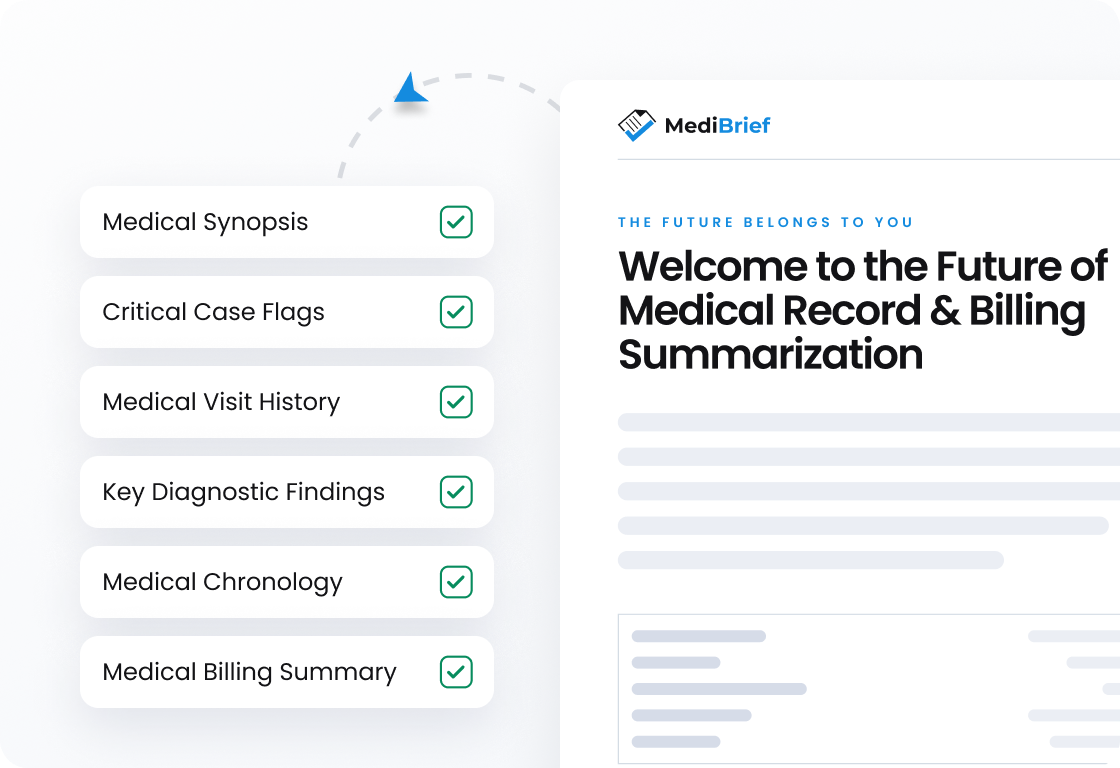Click the Medical Billing Summary label
Image resolution: width=1120 pixels, height=768 pixels.
[x=249, y=672]
